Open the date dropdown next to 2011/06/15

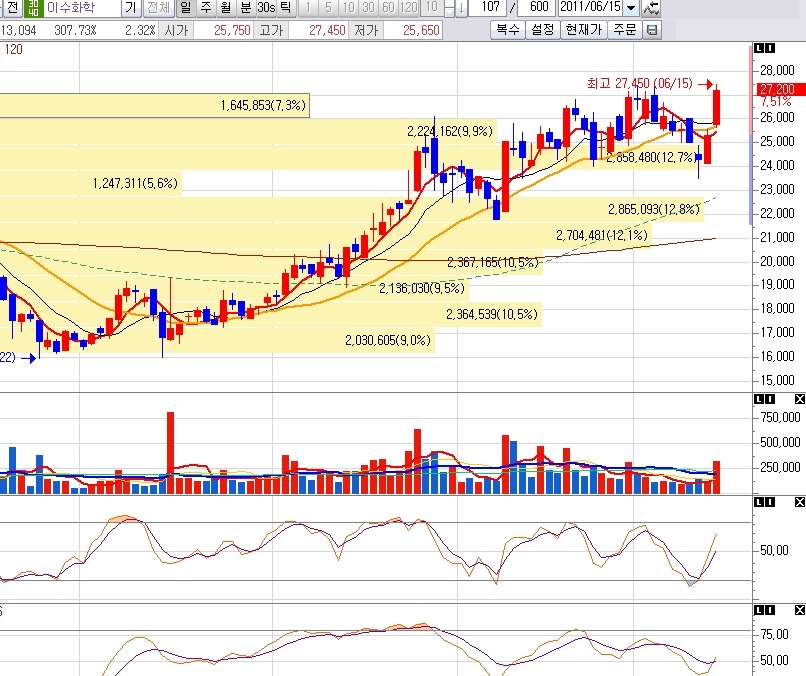tap(632, 8)
